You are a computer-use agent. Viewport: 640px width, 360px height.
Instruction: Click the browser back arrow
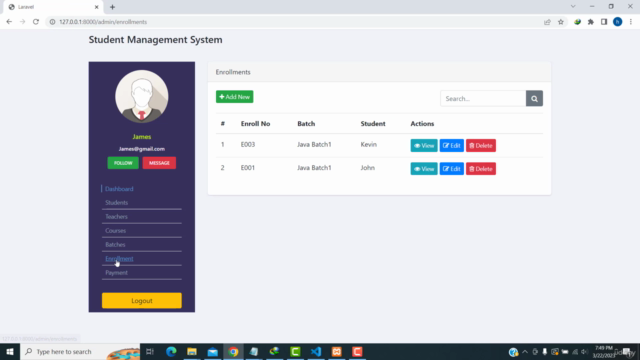(x=9, y=22)
